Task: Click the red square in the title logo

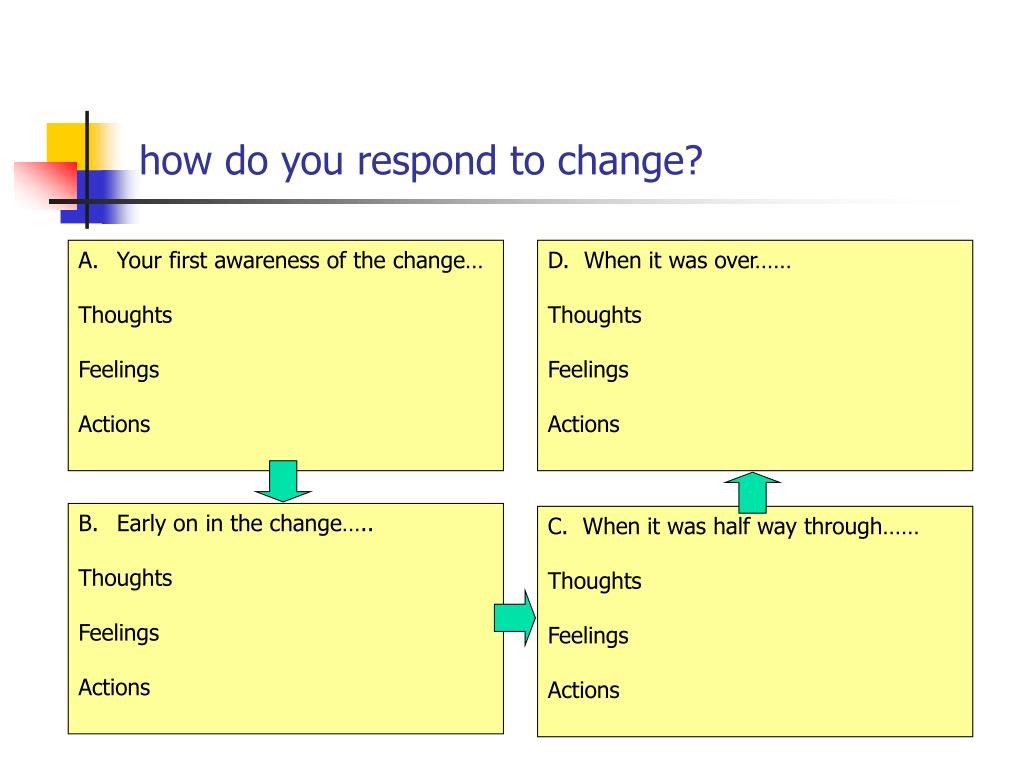Action: tap(46, 185)
